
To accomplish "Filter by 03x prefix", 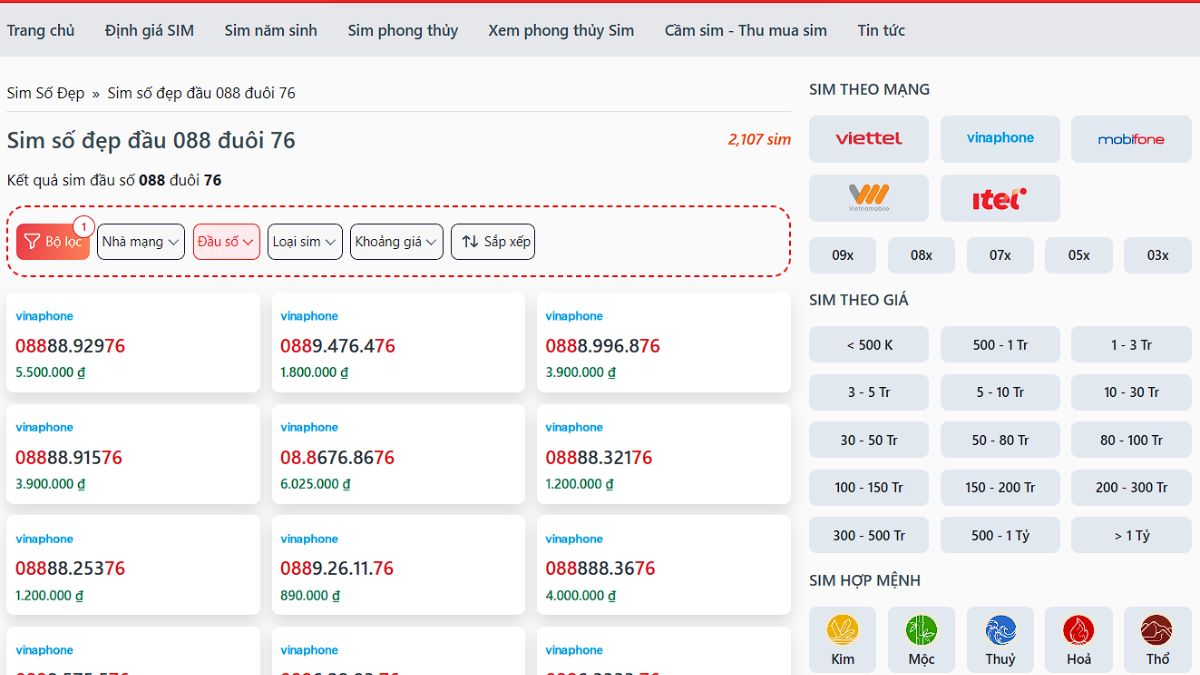I will click(1158, 255).
